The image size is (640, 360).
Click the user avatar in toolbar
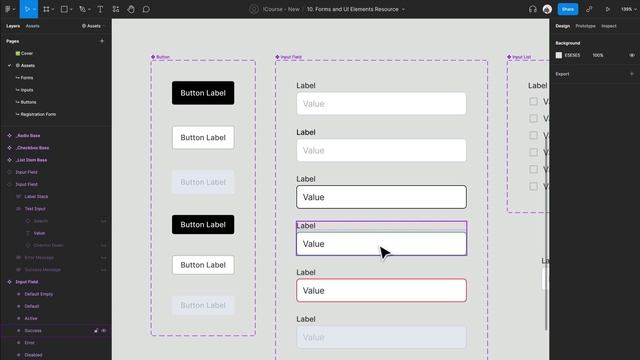tap(547, 9)
